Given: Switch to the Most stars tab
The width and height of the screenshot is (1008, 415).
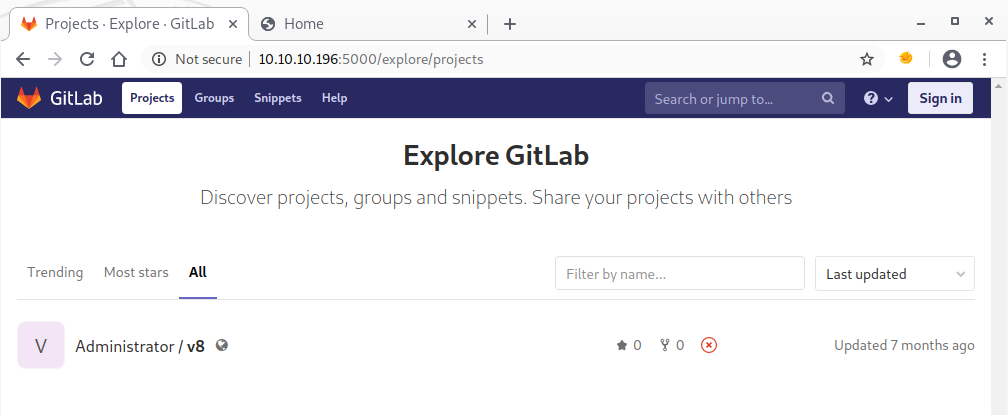Looking at the screenshot, I should tap(136, 272).
